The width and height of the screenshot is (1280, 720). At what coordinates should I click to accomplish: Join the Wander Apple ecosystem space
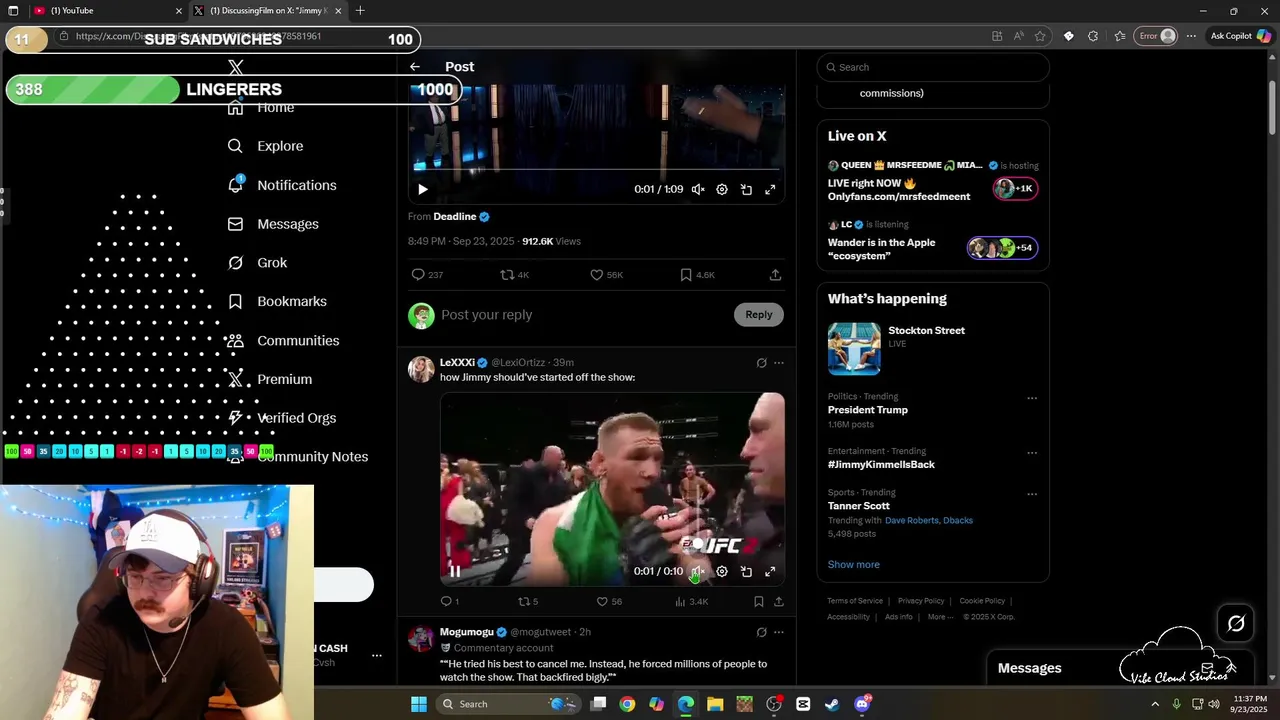click(933, 241)
